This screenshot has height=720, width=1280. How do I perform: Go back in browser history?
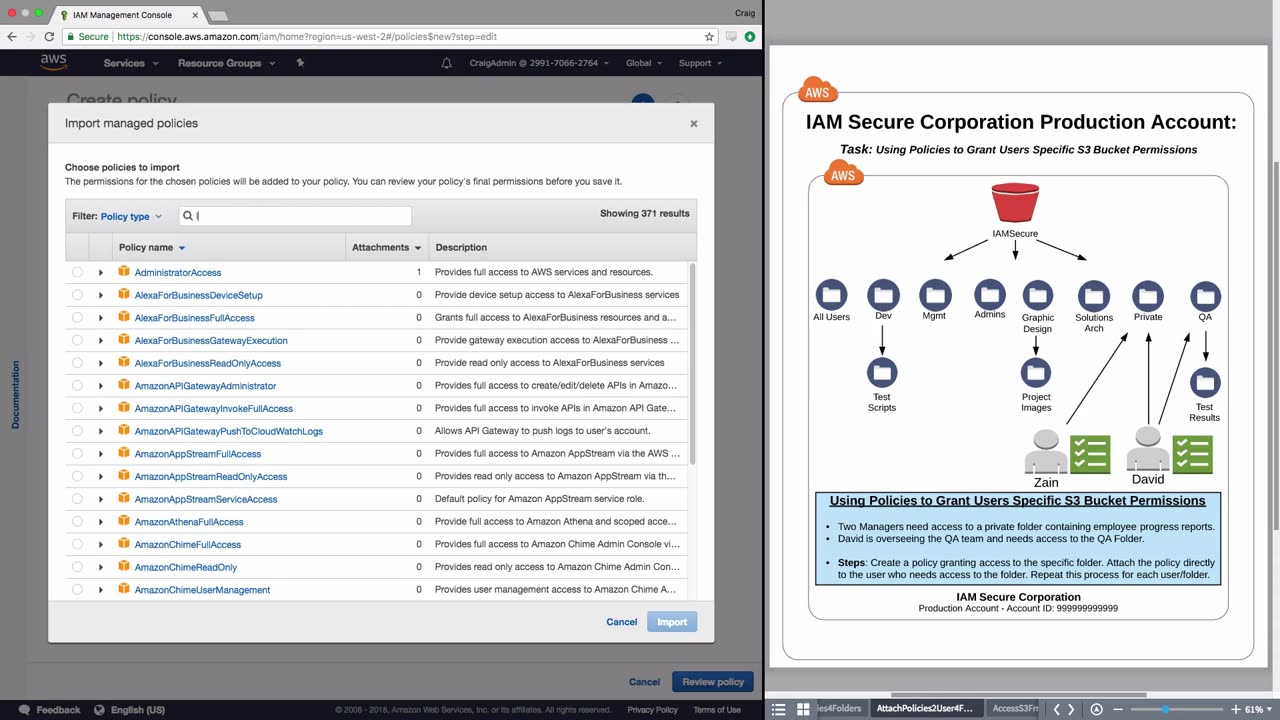11,37
